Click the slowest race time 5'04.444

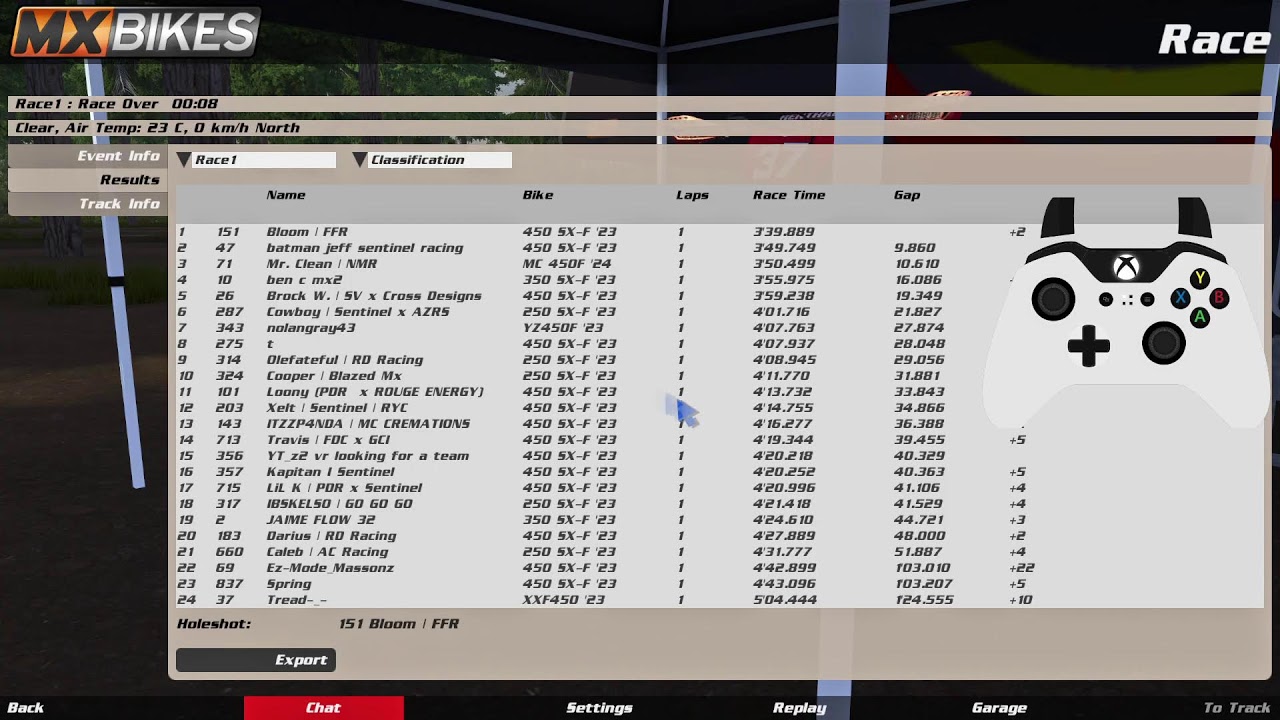coord(785,600)
